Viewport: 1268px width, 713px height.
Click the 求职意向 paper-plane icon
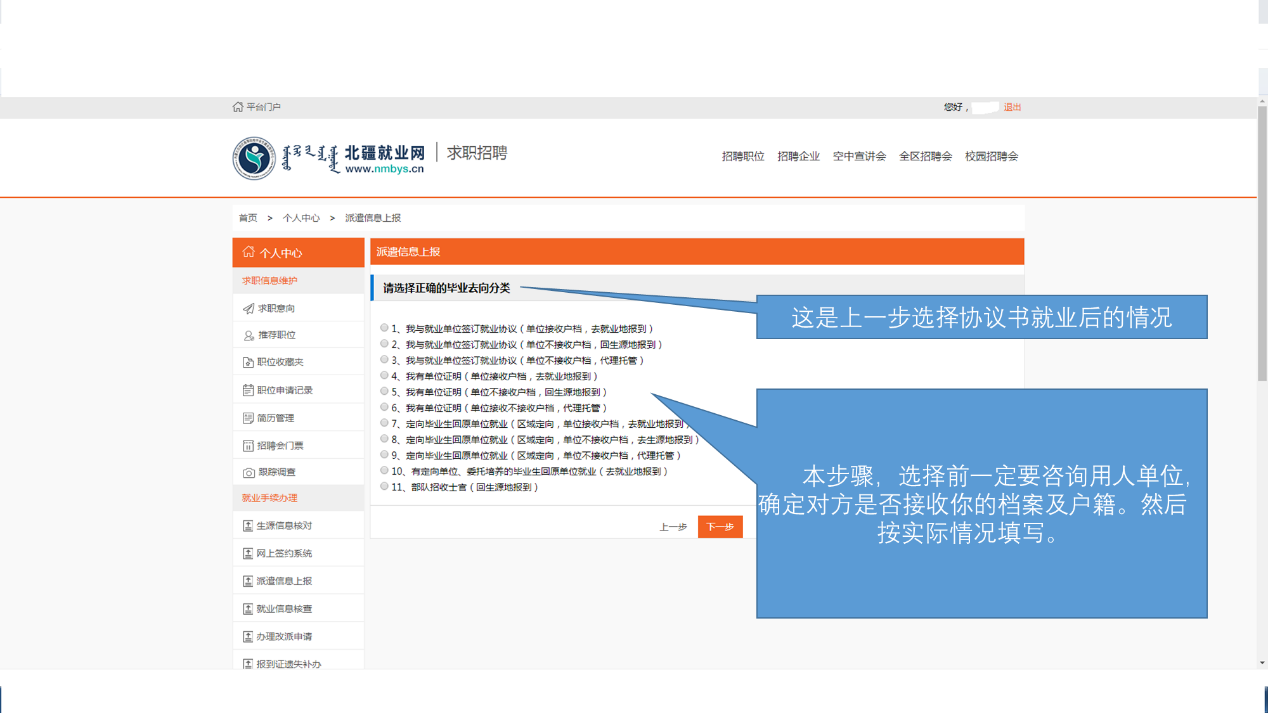pos(248,309)
